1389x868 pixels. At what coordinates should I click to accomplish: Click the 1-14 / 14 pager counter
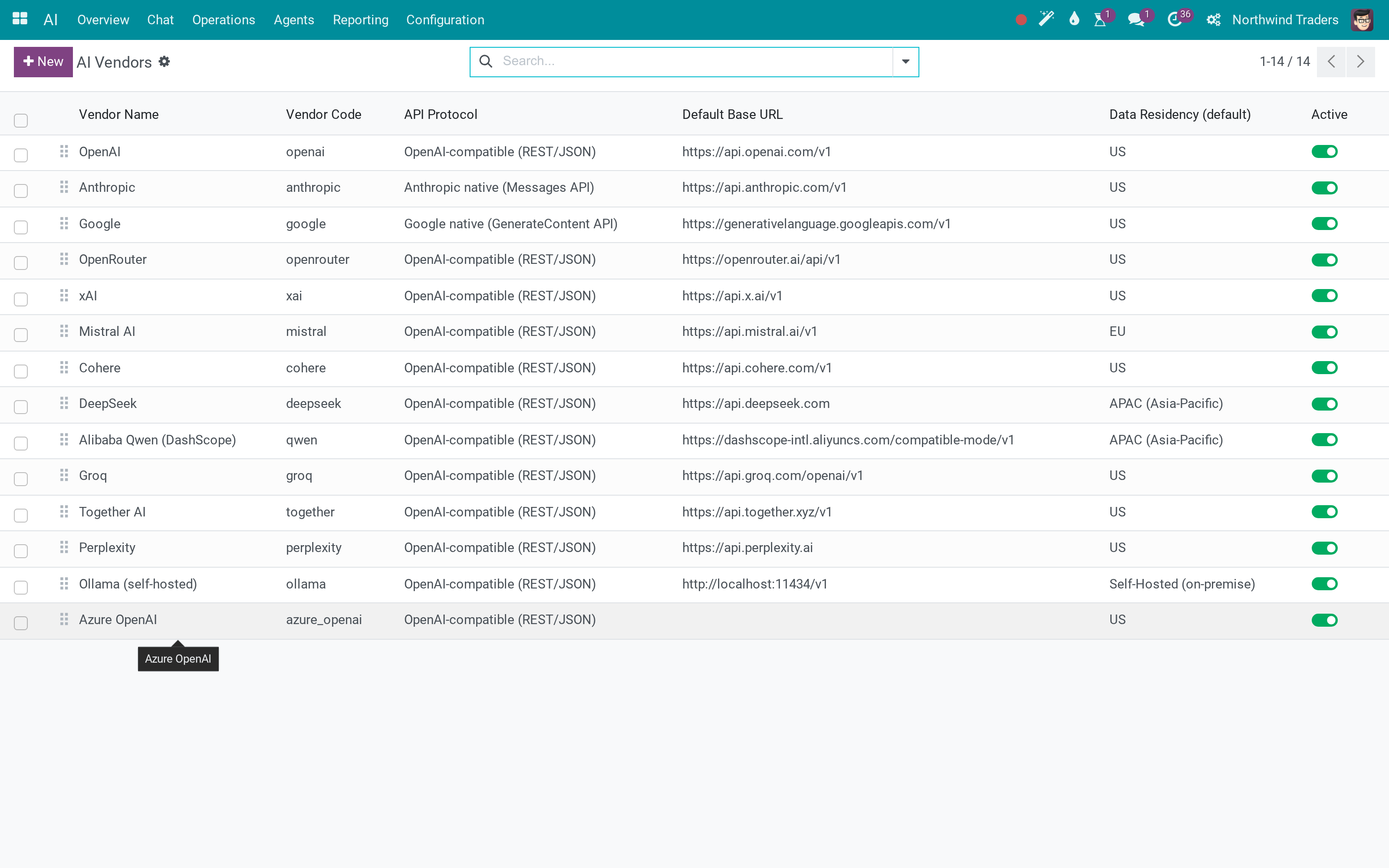coord(1284,62)
